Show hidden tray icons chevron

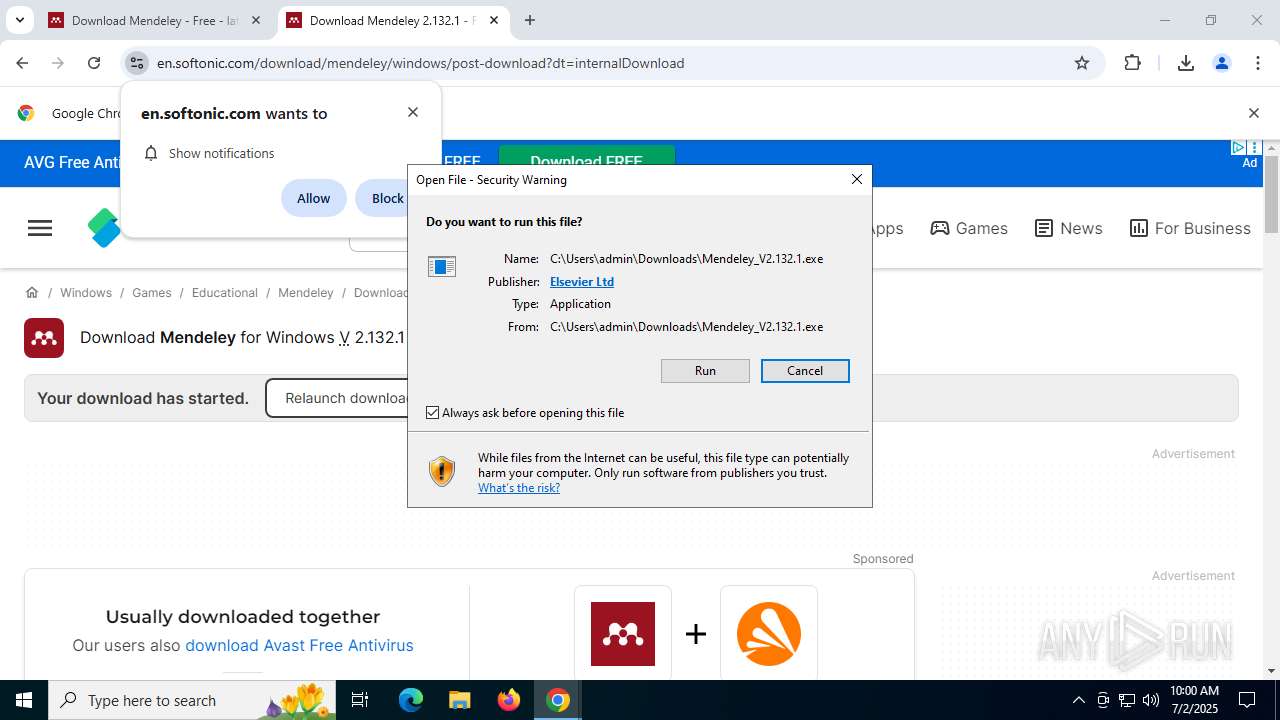coord(1078,700)
